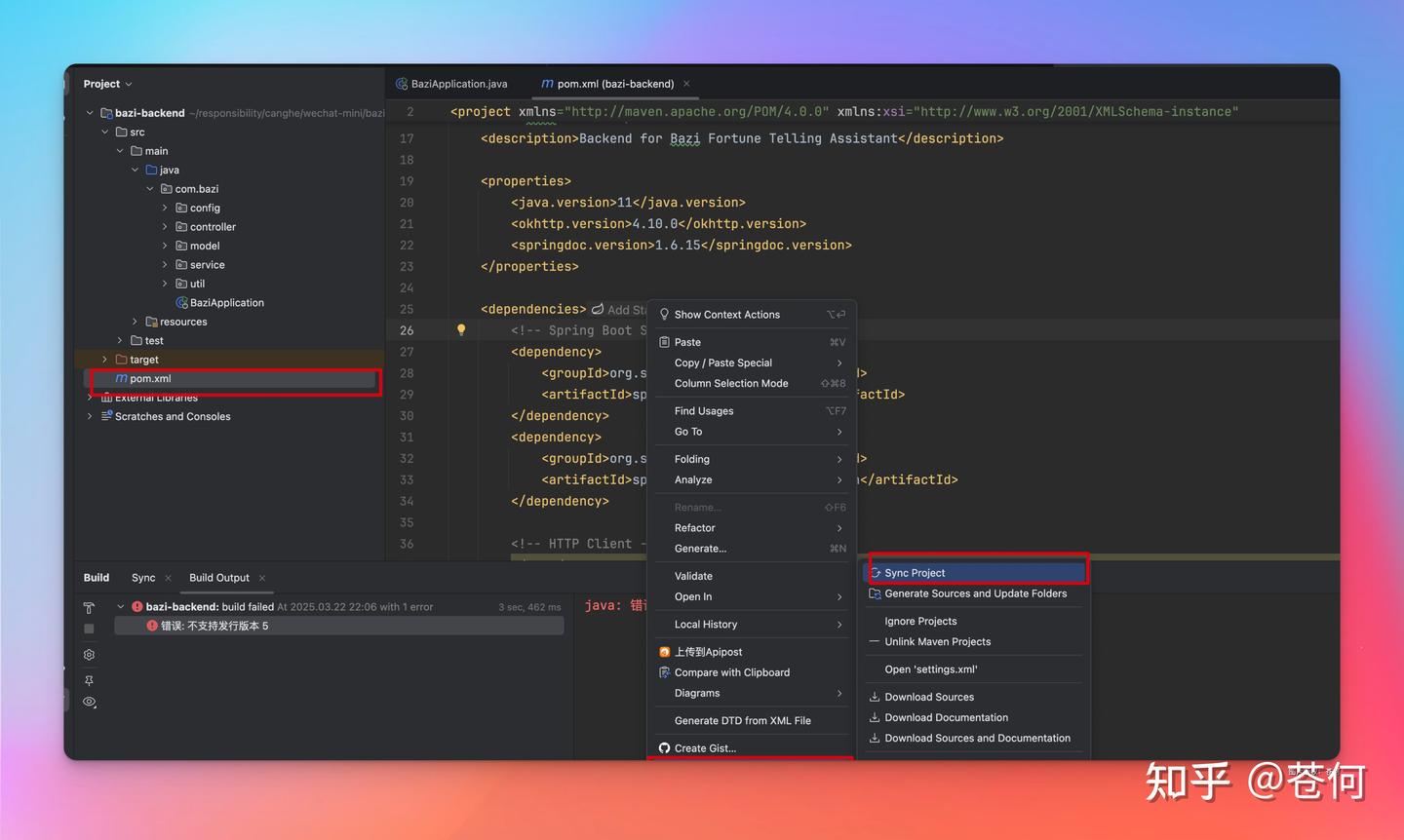This screenshot has width=1404, height=840.
Task: Choose Sync Project from the Maven submenu
Action: (x=915, y=573)
